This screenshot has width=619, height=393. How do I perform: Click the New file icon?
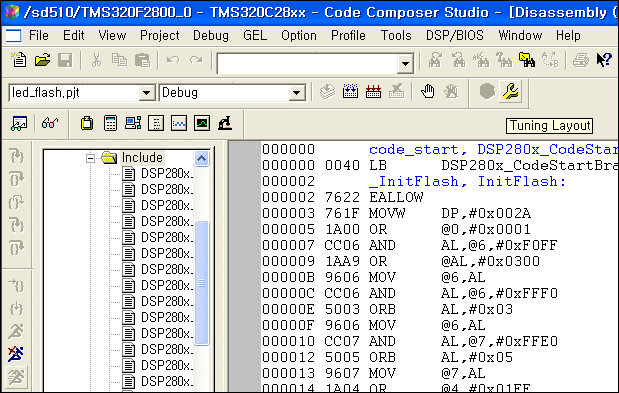click(x=18, y=60)
